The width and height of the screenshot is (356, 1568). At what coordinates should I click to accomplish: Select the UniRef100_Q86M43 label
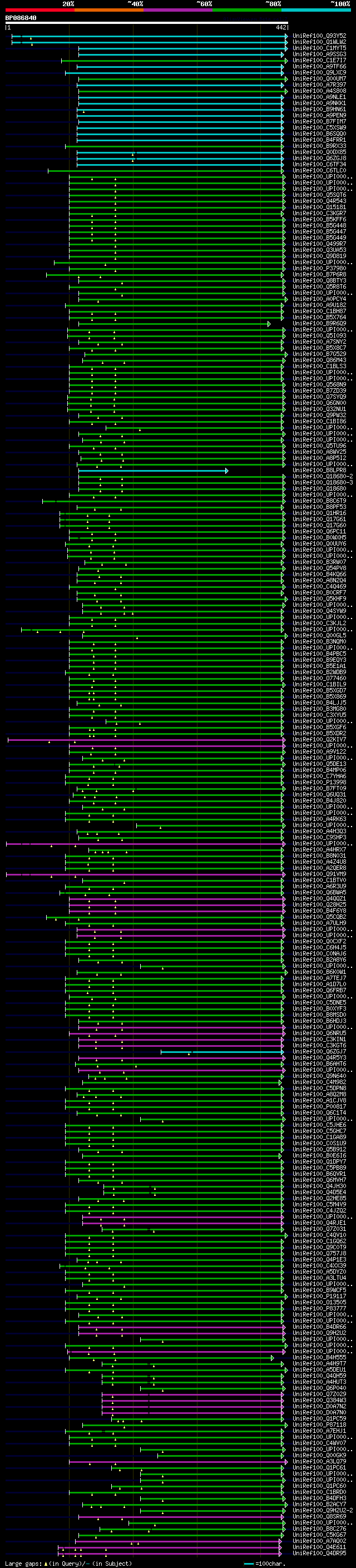coord(319,360)
